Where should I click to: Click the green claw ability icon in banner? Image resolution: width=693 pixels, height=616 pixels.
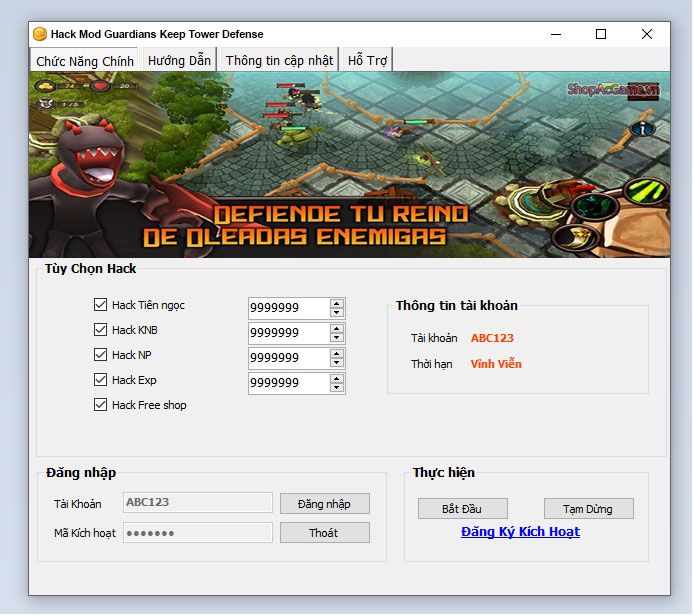(x=647, y=191)
